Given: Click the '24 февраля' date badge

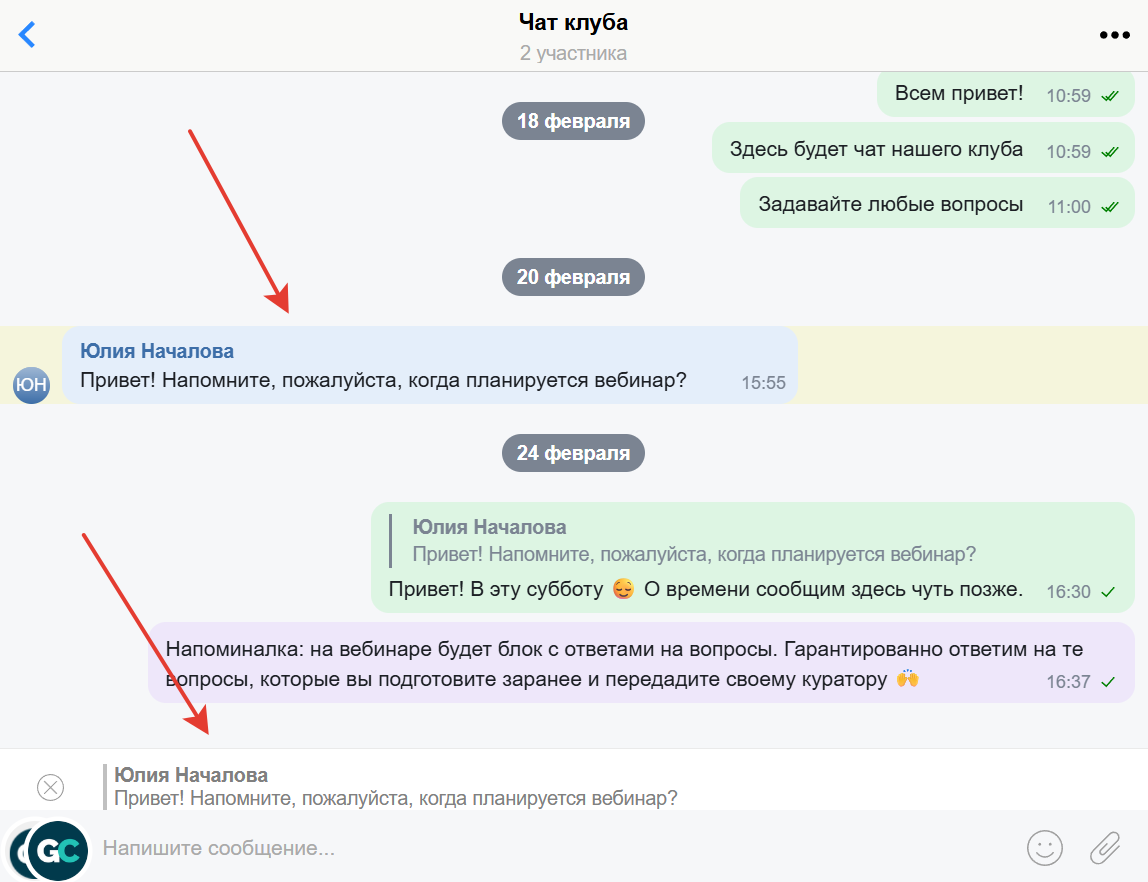Looking at the screenshot, I should pyautogui.click(x=573, y=454).
